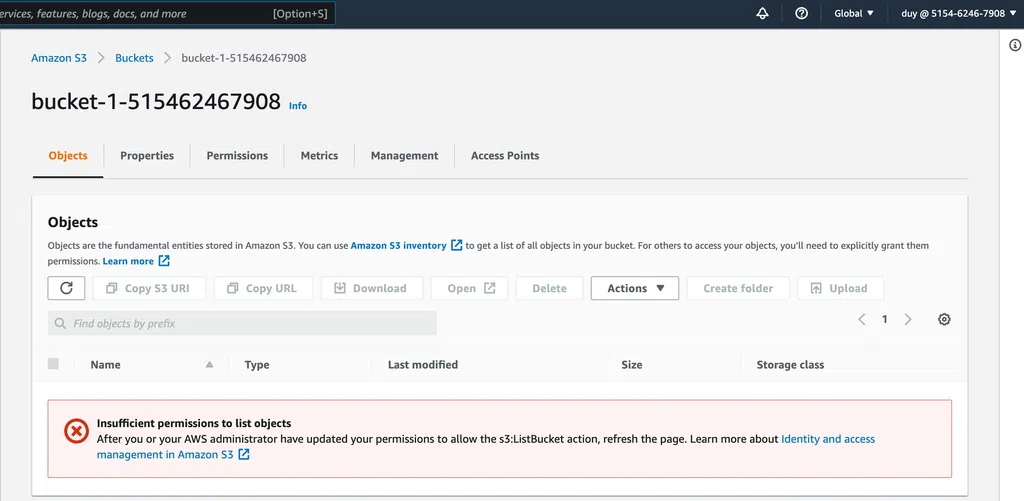Click the Open button

click(x=470, y=288)
